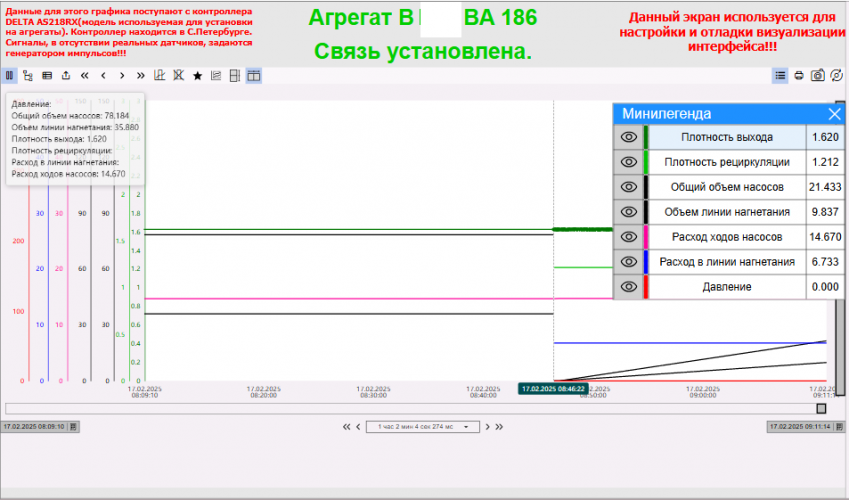Screen dimensions: 849x500
Task: Click the crossed-out chart axes icon
Action: click(178, 75)
